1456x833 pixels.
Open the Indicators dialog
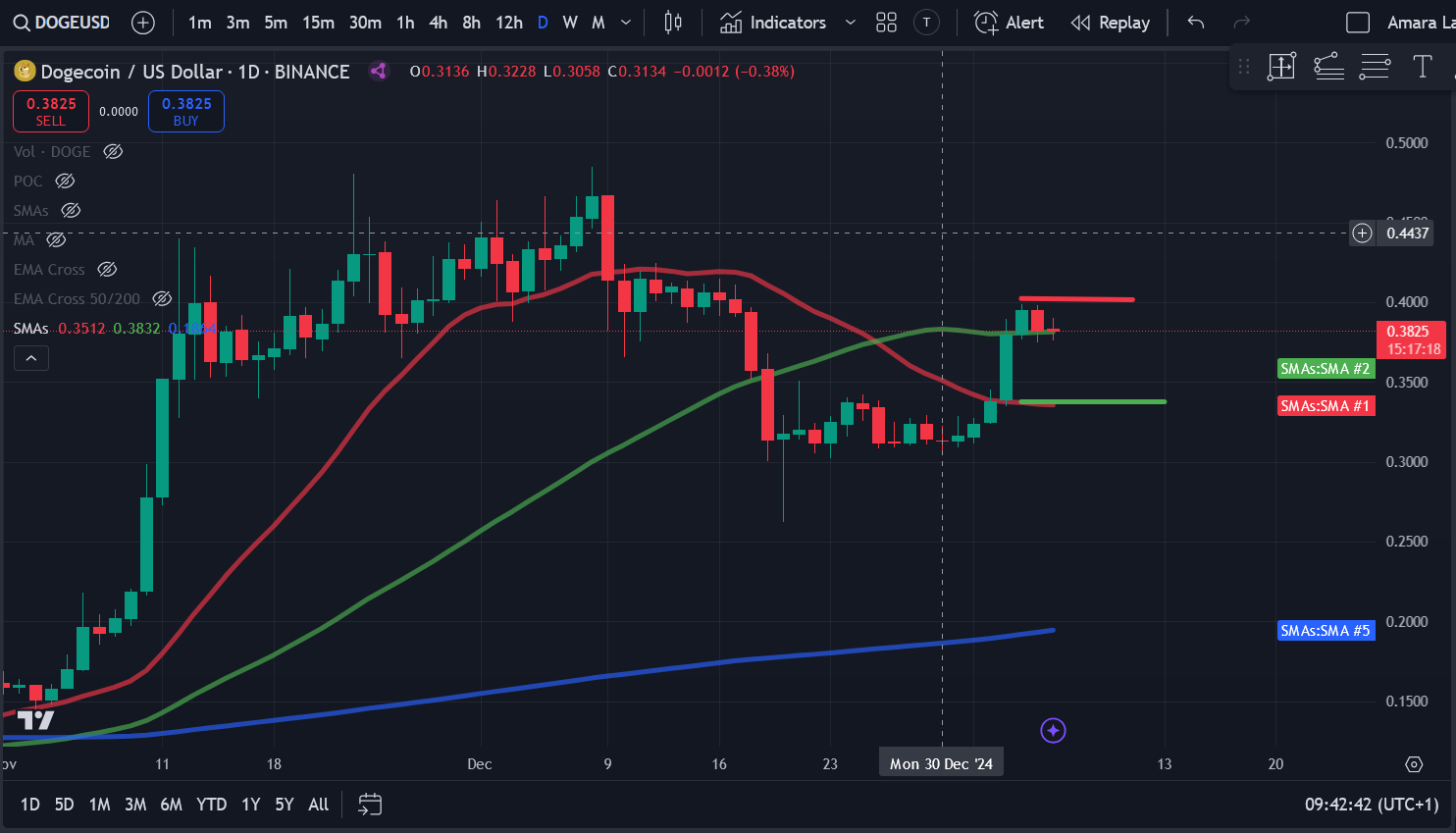pyautogui.click(x=773, y=23)
